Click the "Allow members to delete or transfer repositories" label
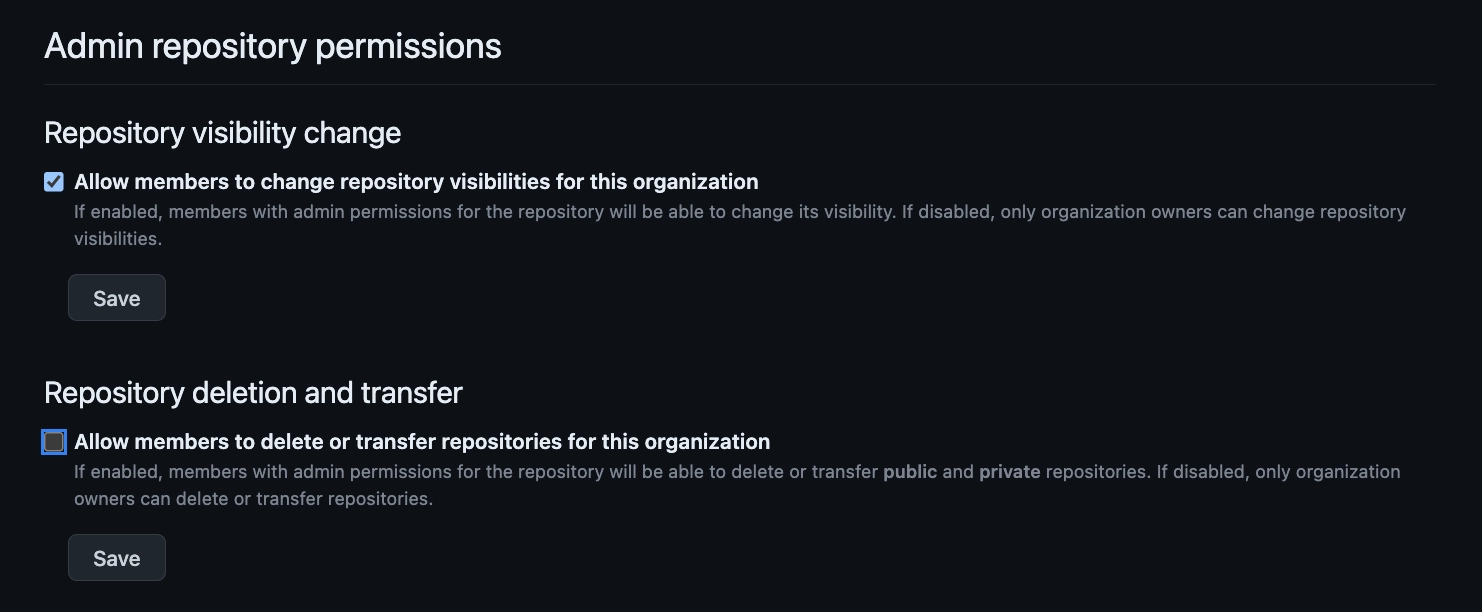Screen dimensions: 1482x612 click(x=421, y=442)
